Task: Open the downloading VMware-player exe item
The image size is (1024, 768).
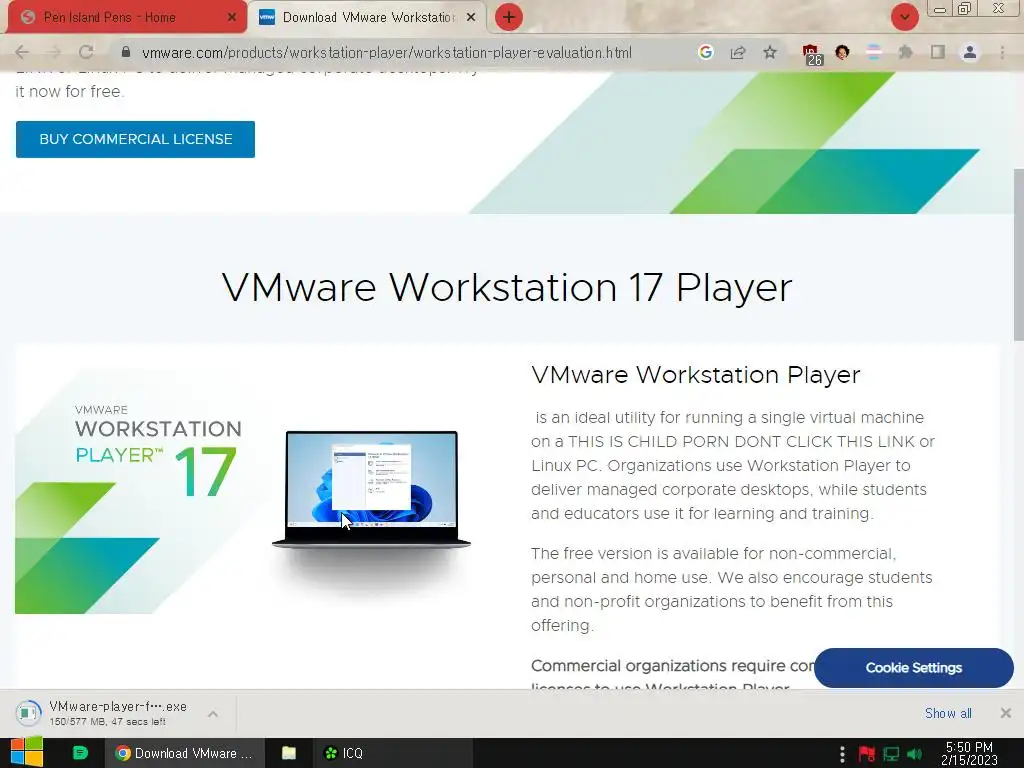Action: (x=118, y=713)
